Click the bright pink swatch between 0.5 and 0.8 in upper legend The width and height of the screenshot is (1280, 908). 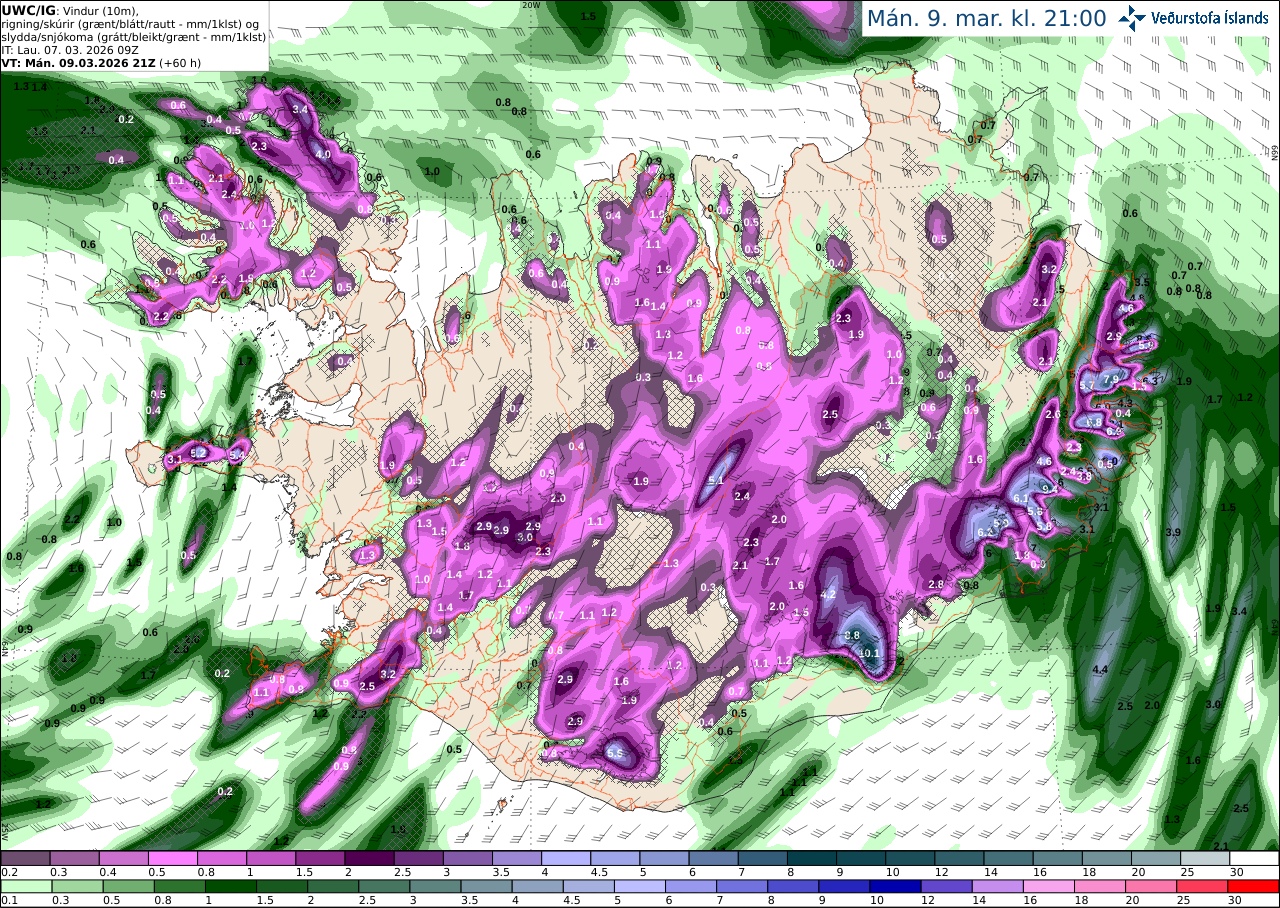(x=172, y=858)
